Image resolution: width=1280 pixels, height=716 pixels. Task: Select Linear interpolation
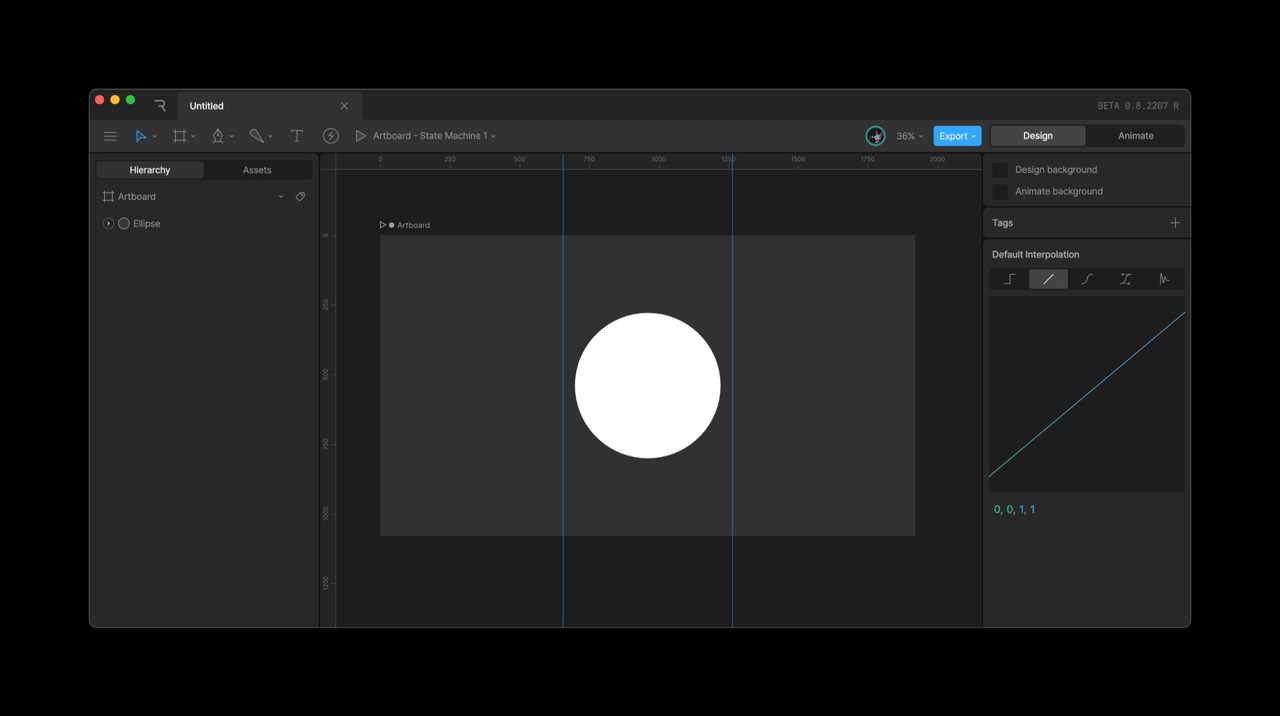click(x=1048, y=279)
